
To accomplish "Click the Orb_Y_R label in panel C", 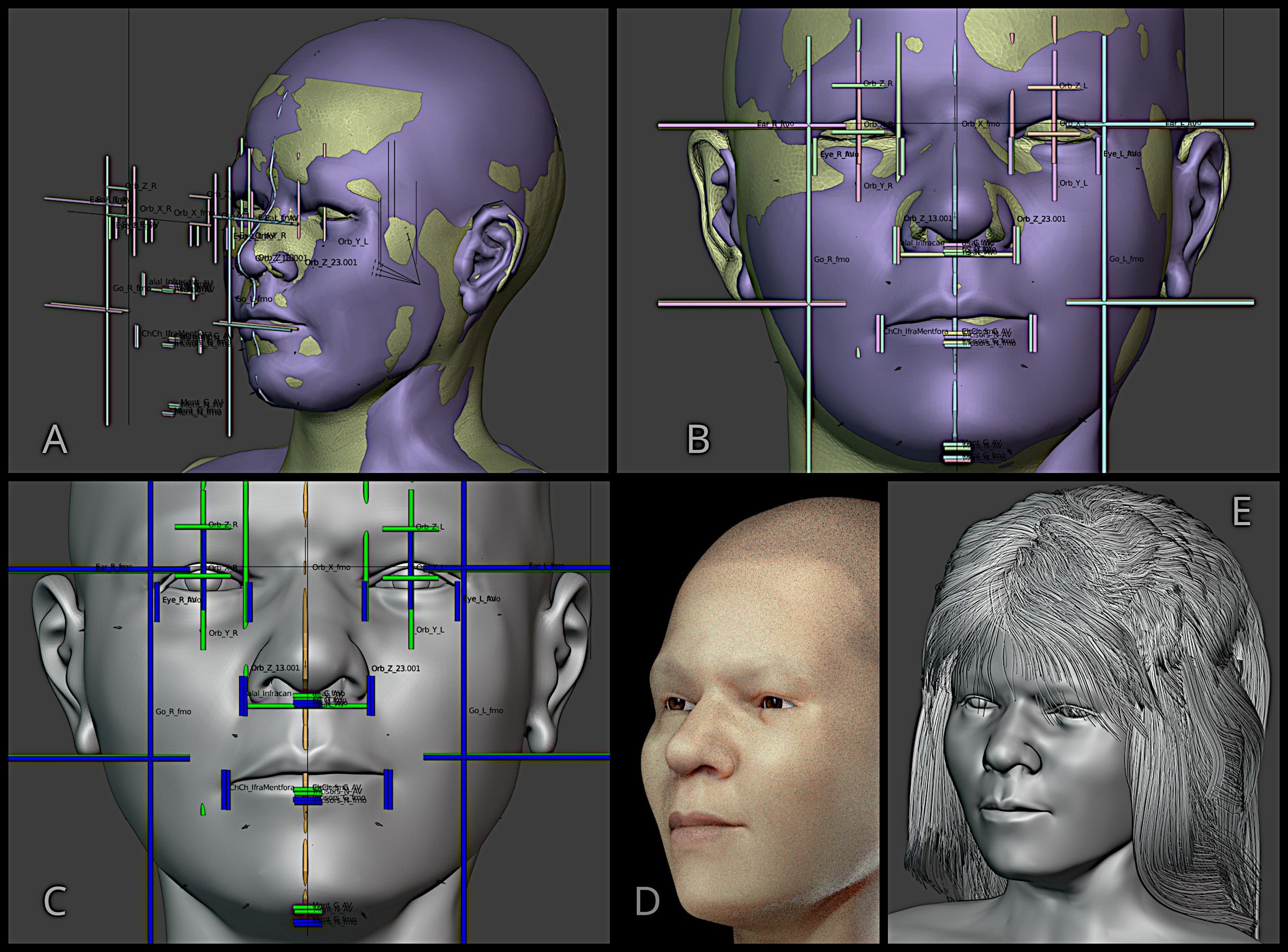I will pyautogui.click(x=223, y=633).
